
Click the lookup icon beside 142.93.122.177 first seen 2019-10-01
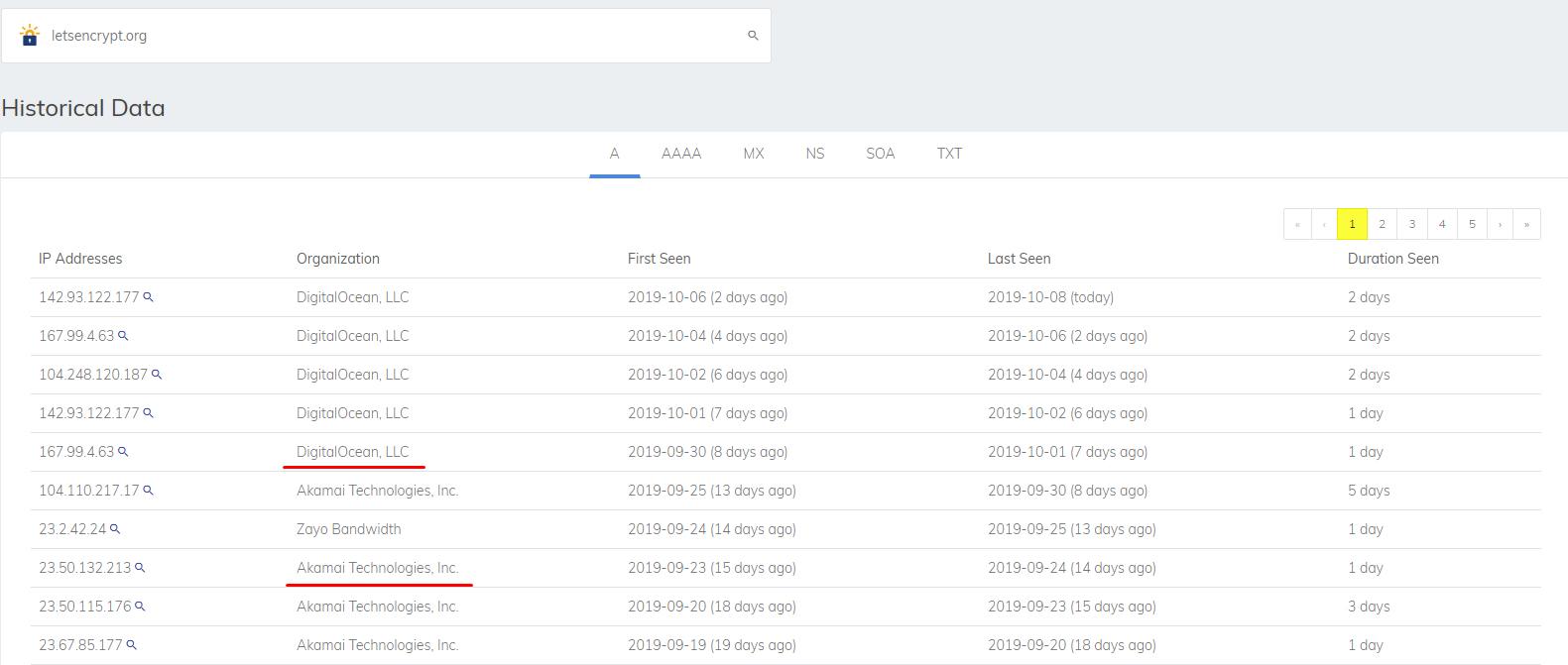[x=148, y=413]
